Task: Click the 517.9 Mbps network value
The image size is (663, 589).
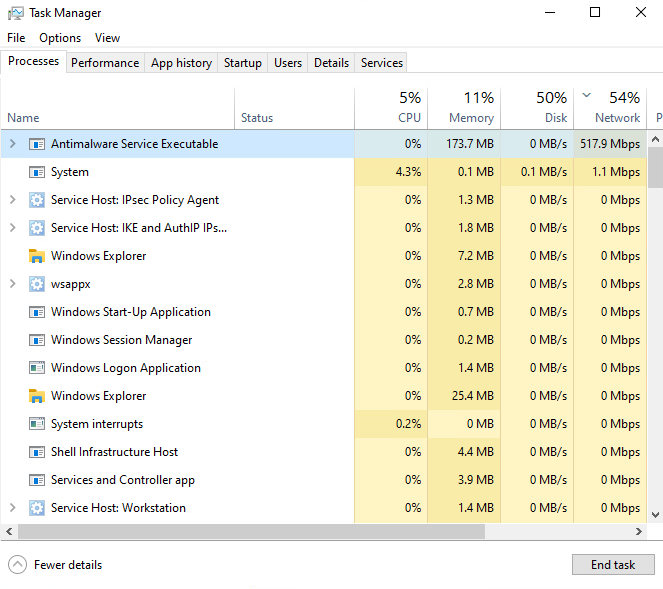Action: [610, 144]
